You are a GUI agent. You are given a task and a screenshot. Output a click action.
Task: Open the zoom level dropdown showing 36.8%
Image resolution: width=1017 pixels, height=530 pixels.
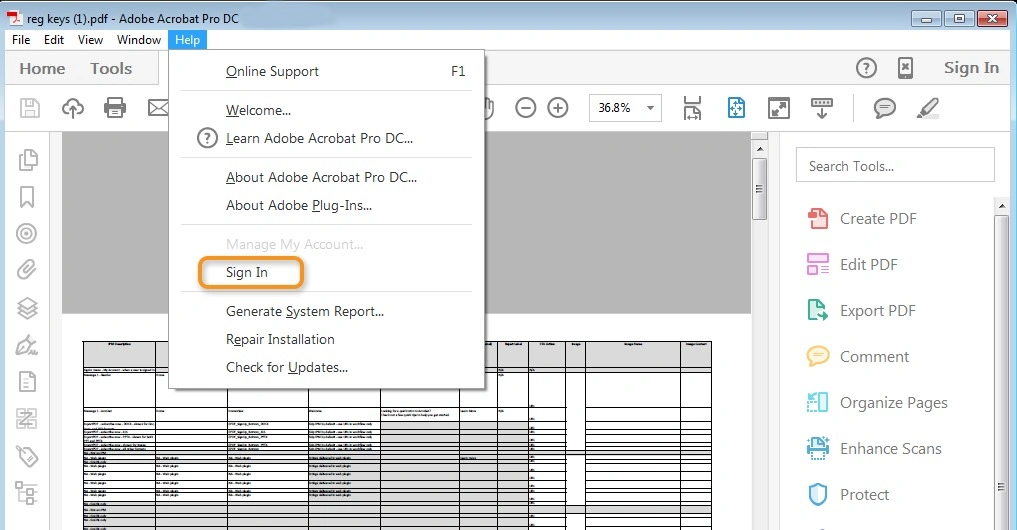click(x=625, y=108)
